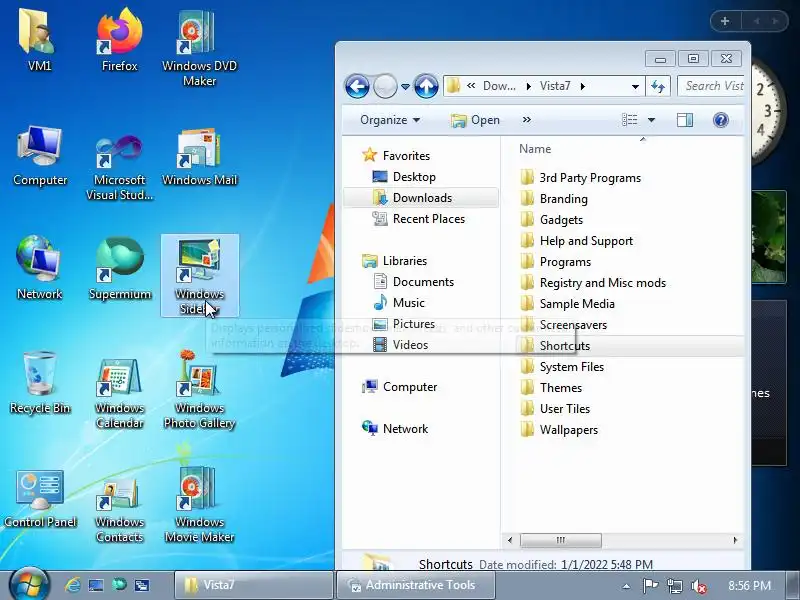Select the Wallpapers folder
The width and height of the screenshot is (800, 600).
tap(559, 430)
